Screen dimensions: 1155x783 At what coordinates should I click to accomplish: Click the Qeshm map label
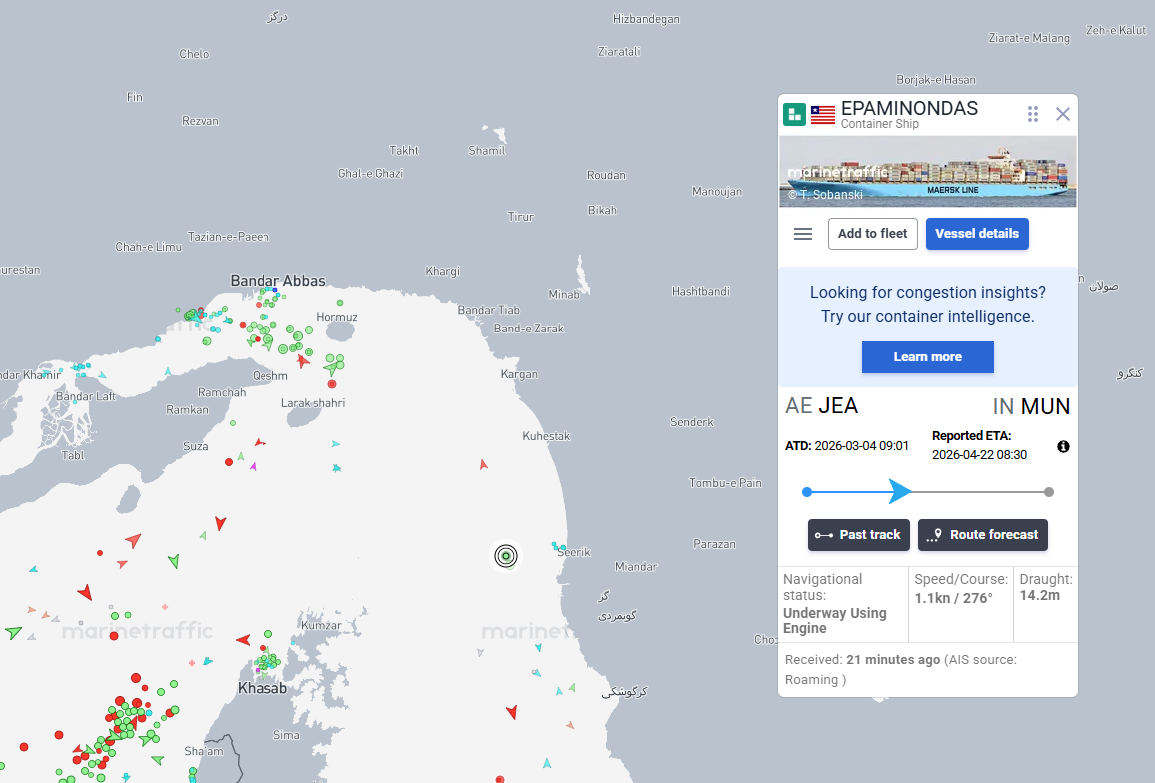click(270, 376)
